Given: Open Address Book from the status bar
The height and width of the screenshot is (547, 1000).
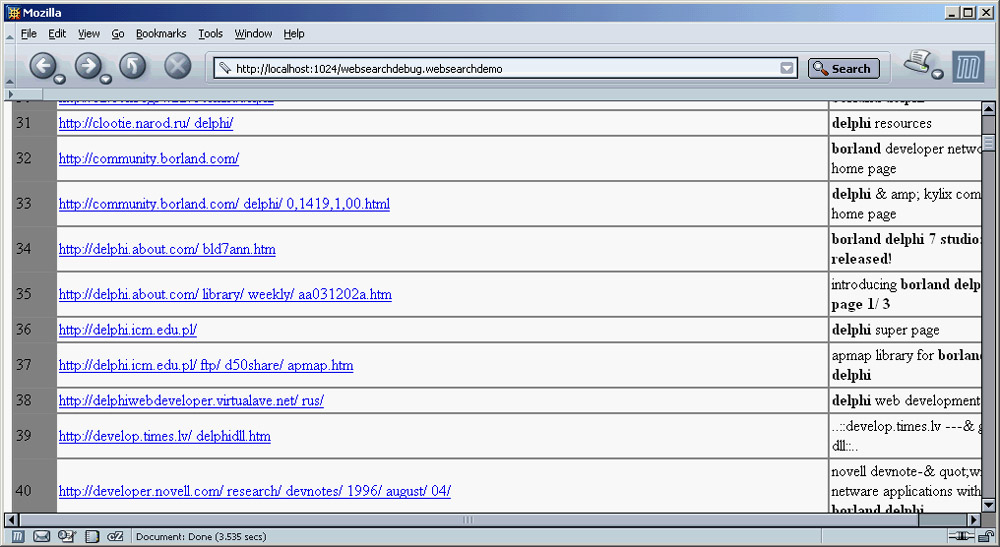Looking at the screenshot, I should pyautogui.click(x=92, y=537).
